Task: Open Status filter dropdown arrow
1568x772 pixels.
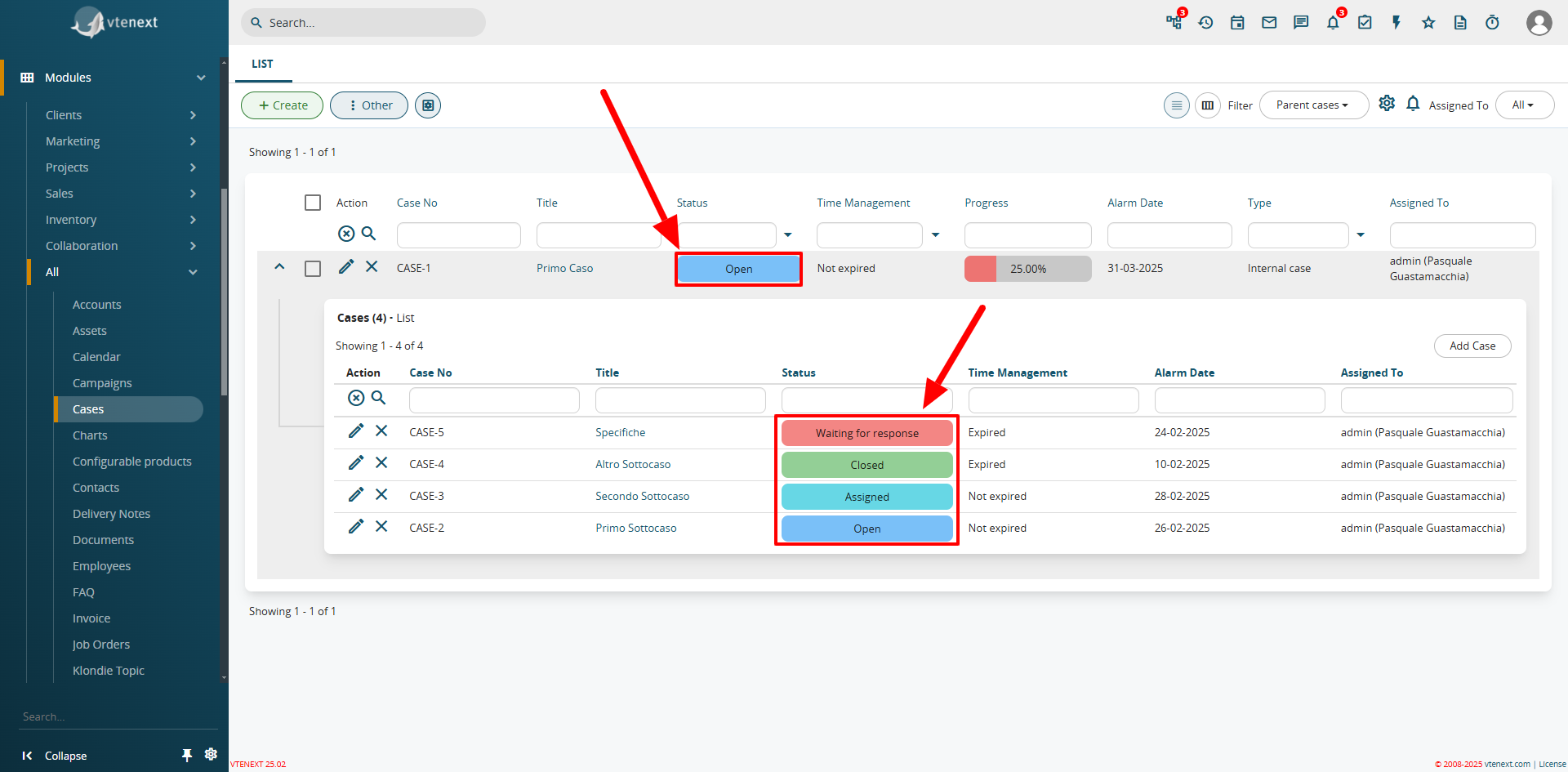Action: point(788,235)
